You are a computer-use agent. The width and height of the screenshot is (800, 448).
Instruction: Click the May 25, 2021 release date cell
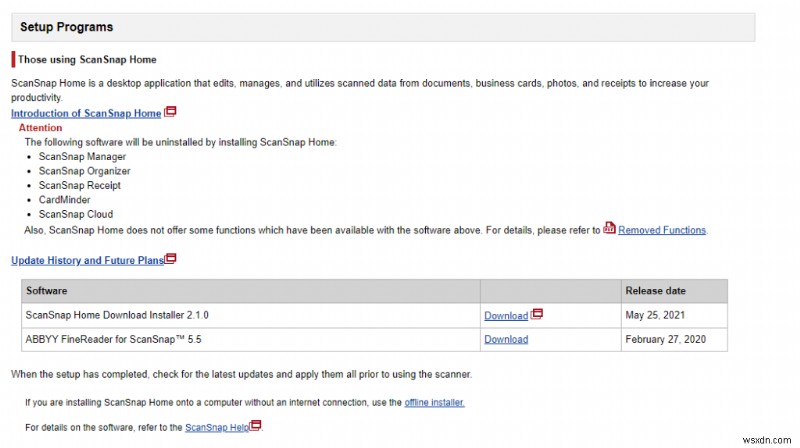pos(657,315)
